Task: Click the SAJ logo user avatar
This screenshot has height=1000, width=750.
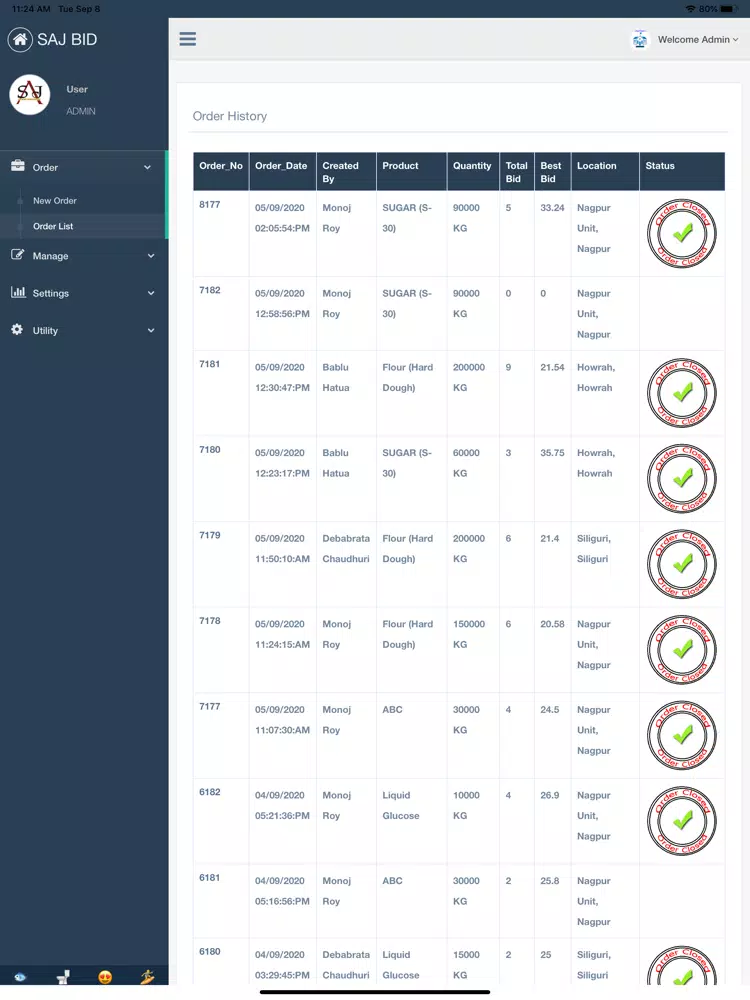Action: pos(29,94)
